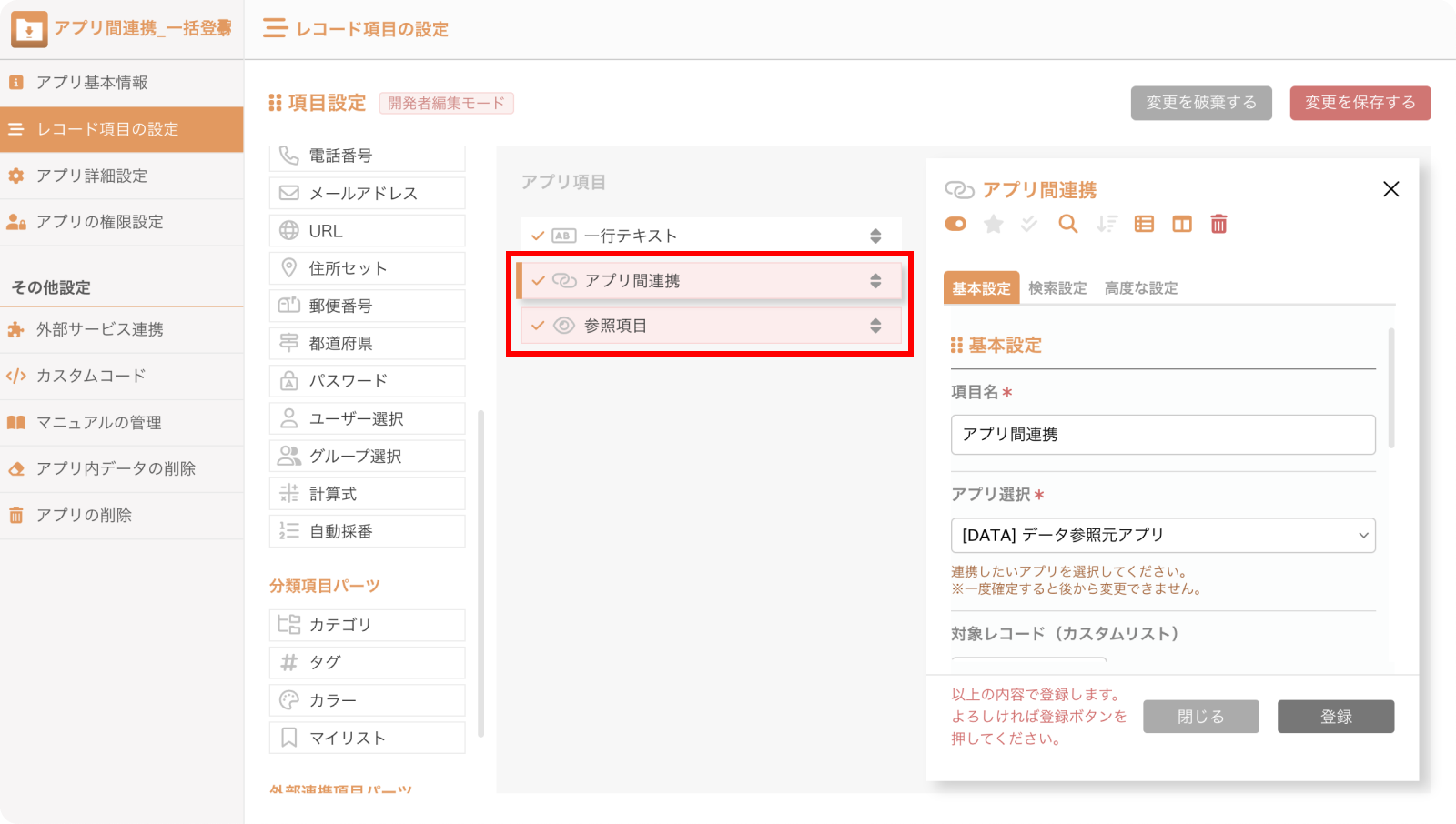Toggle the checkmark on 参照項目 row
Screen dimensions: 1456x824
pos(538,326)
